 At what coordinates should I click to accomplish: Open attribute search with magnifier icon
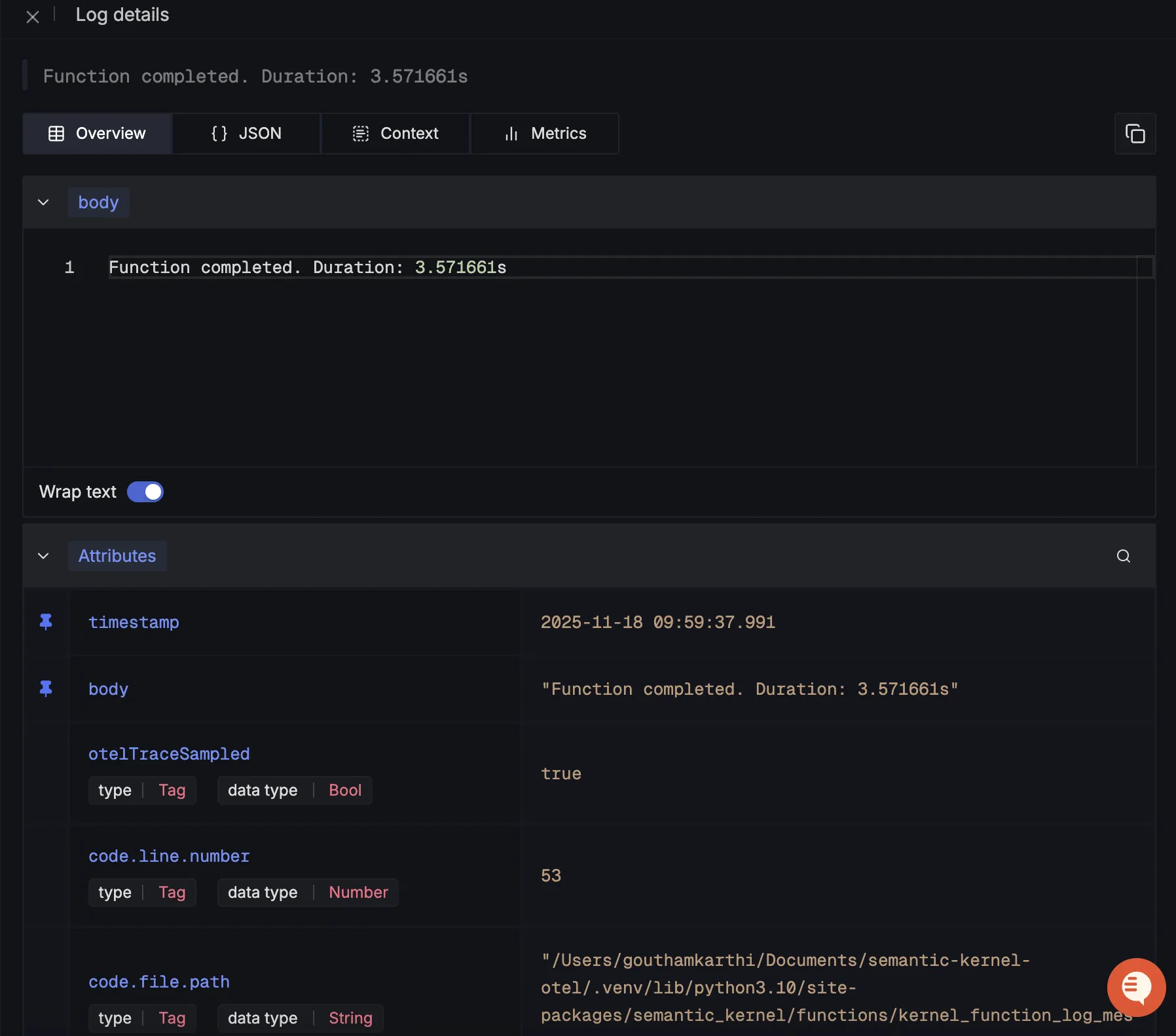pos(1124,555)
